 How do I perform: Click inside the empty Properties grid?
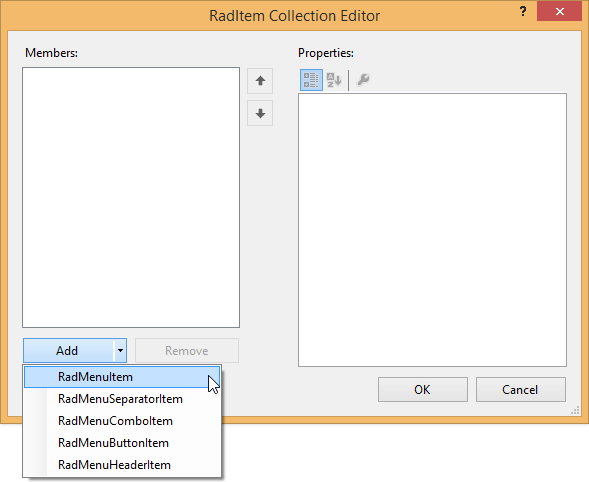432,230
